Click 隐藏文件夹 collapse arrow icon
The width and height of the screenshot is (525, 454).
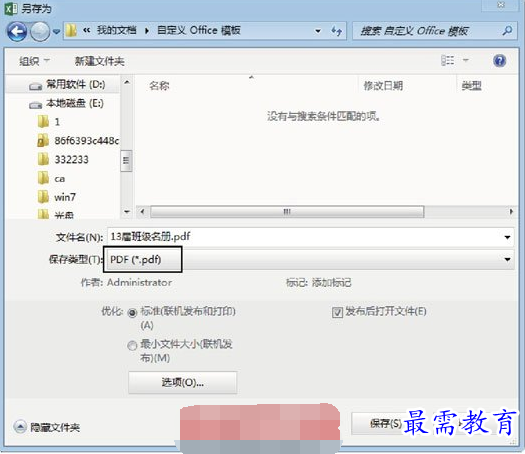coord(20,427)
